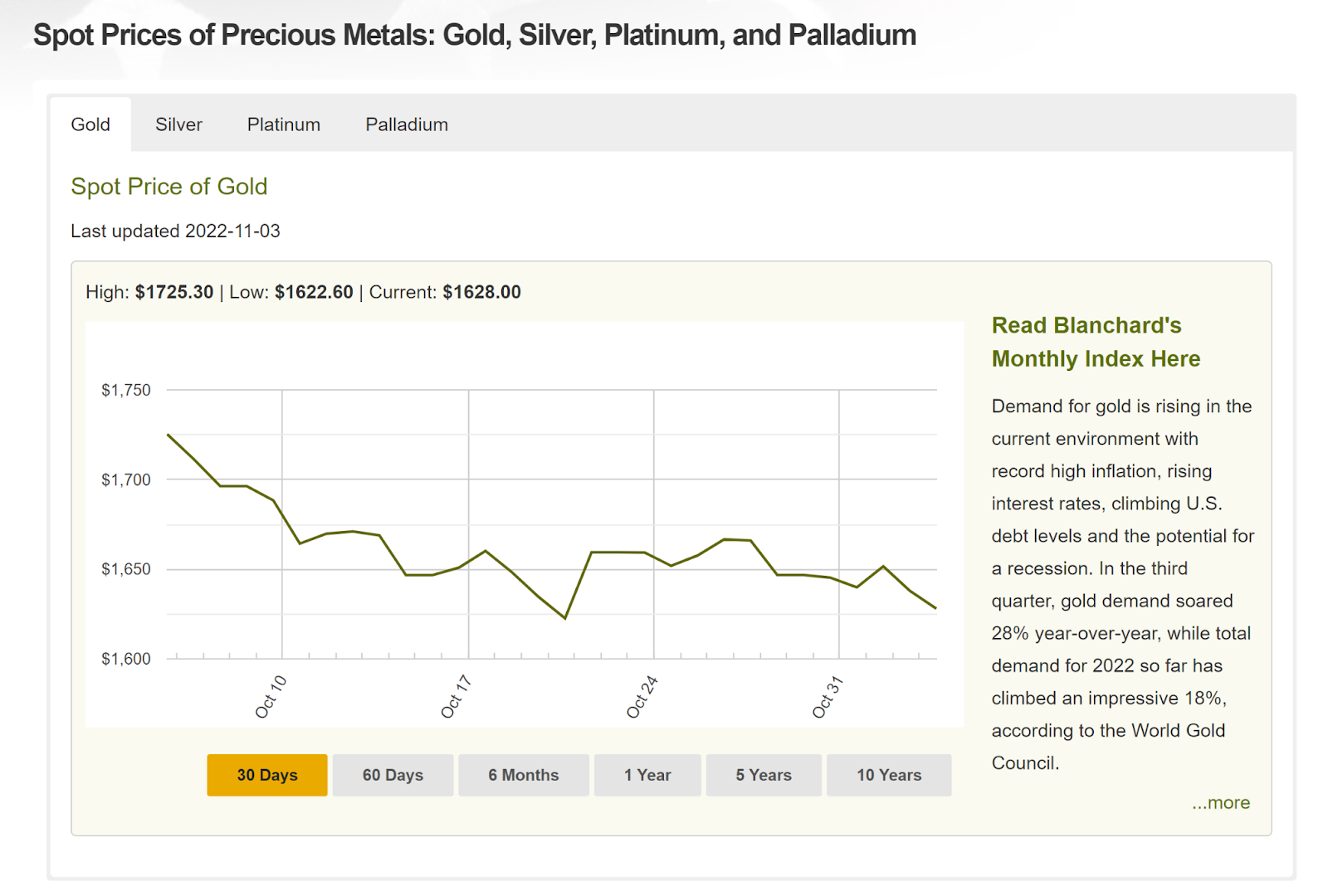Viewport: 1328px width, 896px height.
Task: Choose the 10 Years chart range
Action: coord(889,775)
